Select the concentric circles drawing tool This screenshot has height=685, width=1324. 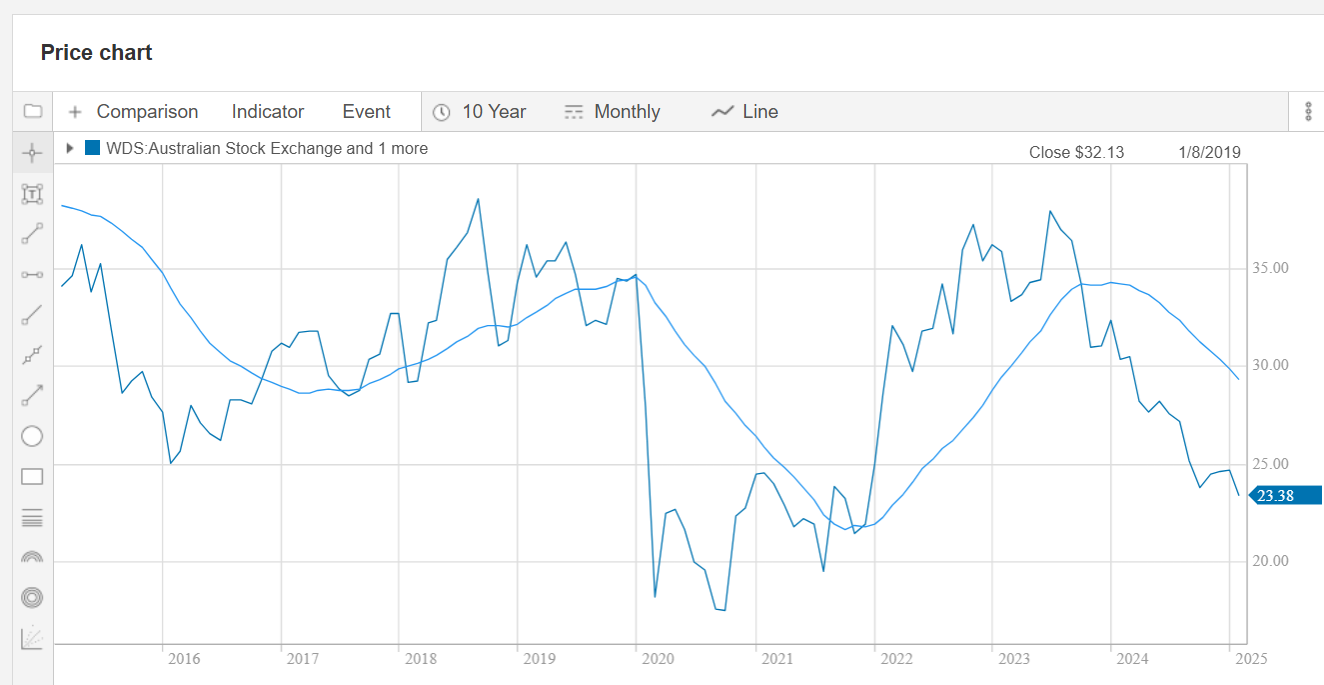(32, 597)
